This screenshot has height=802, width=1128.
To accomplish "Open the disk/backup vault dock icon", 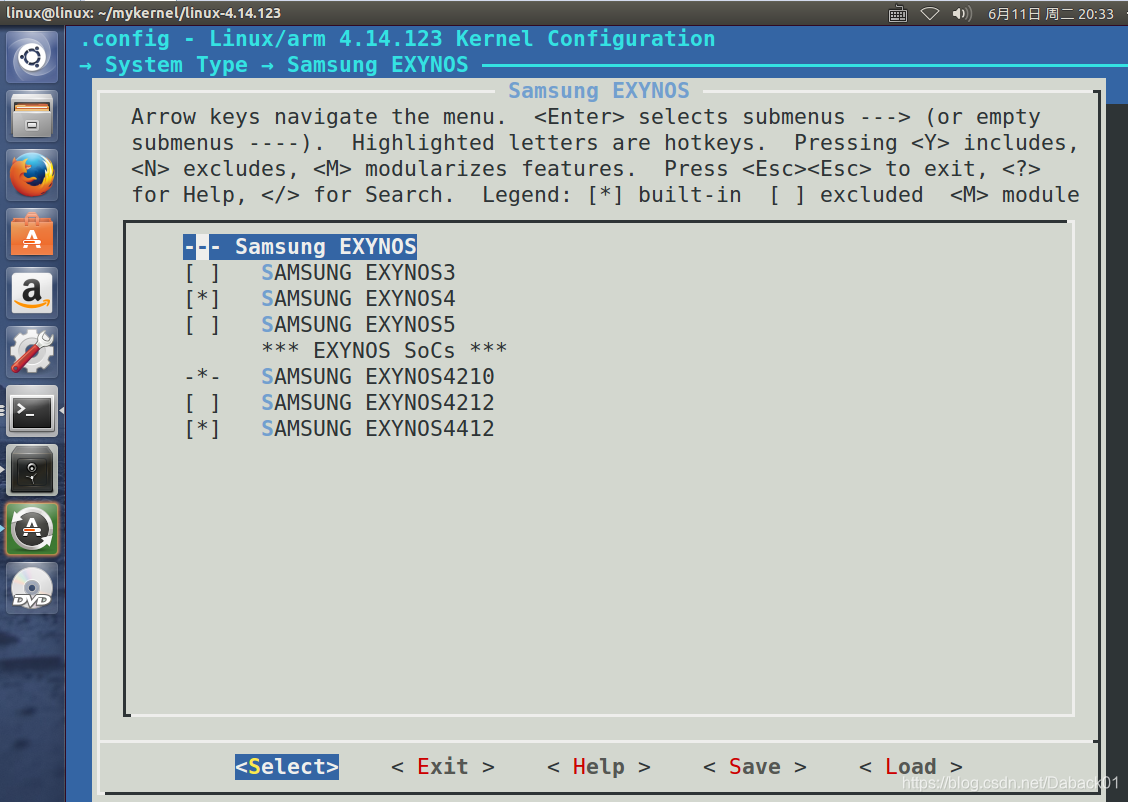I will [32, 470].
